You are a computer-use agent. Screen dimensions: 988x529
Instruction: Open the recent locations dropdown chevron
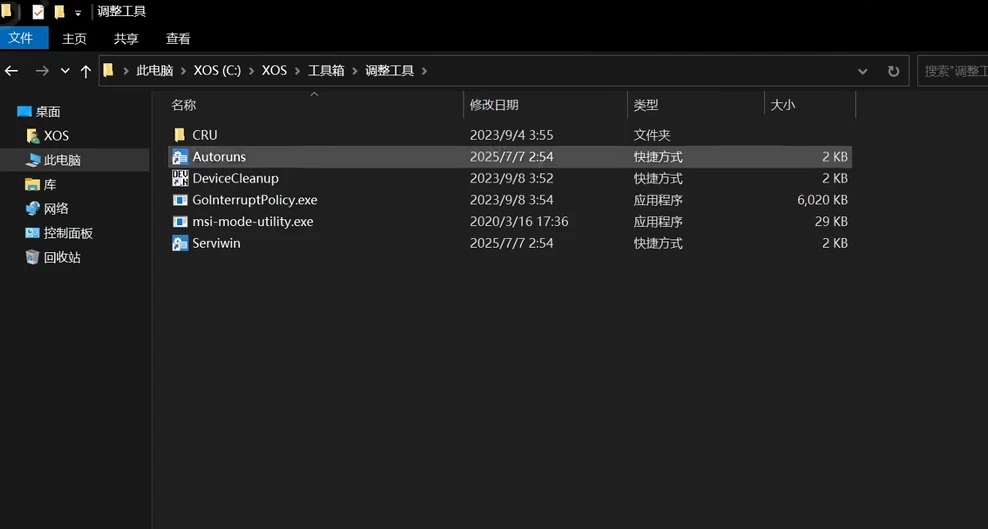coord(65,71)
